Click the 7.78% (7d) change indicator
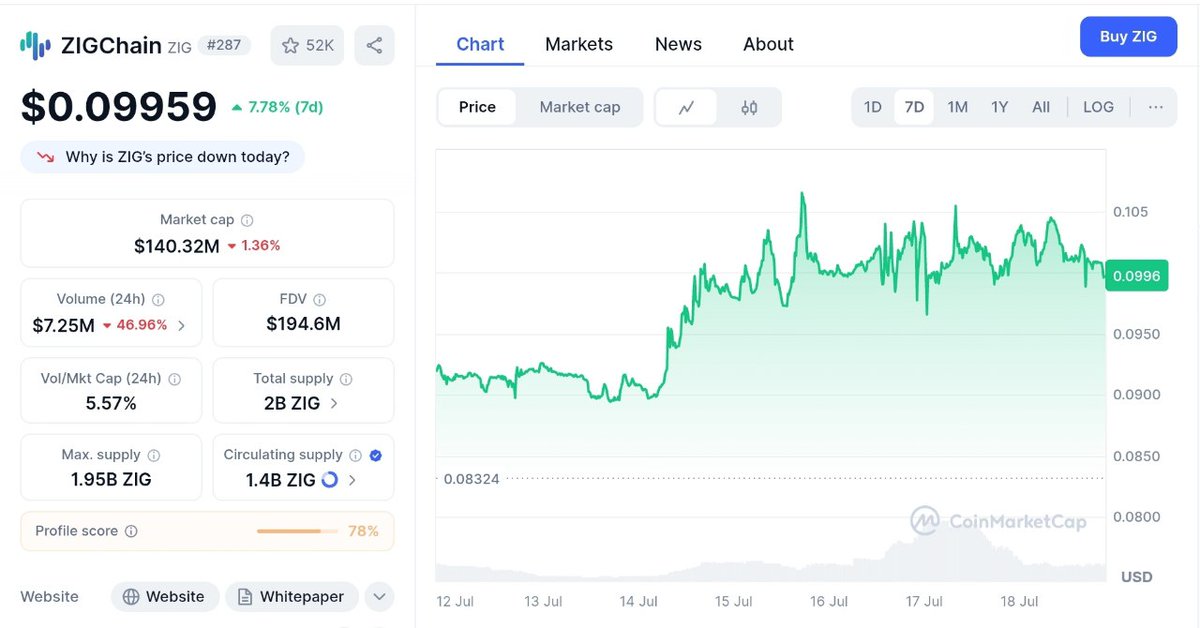 tap(278, 107)
